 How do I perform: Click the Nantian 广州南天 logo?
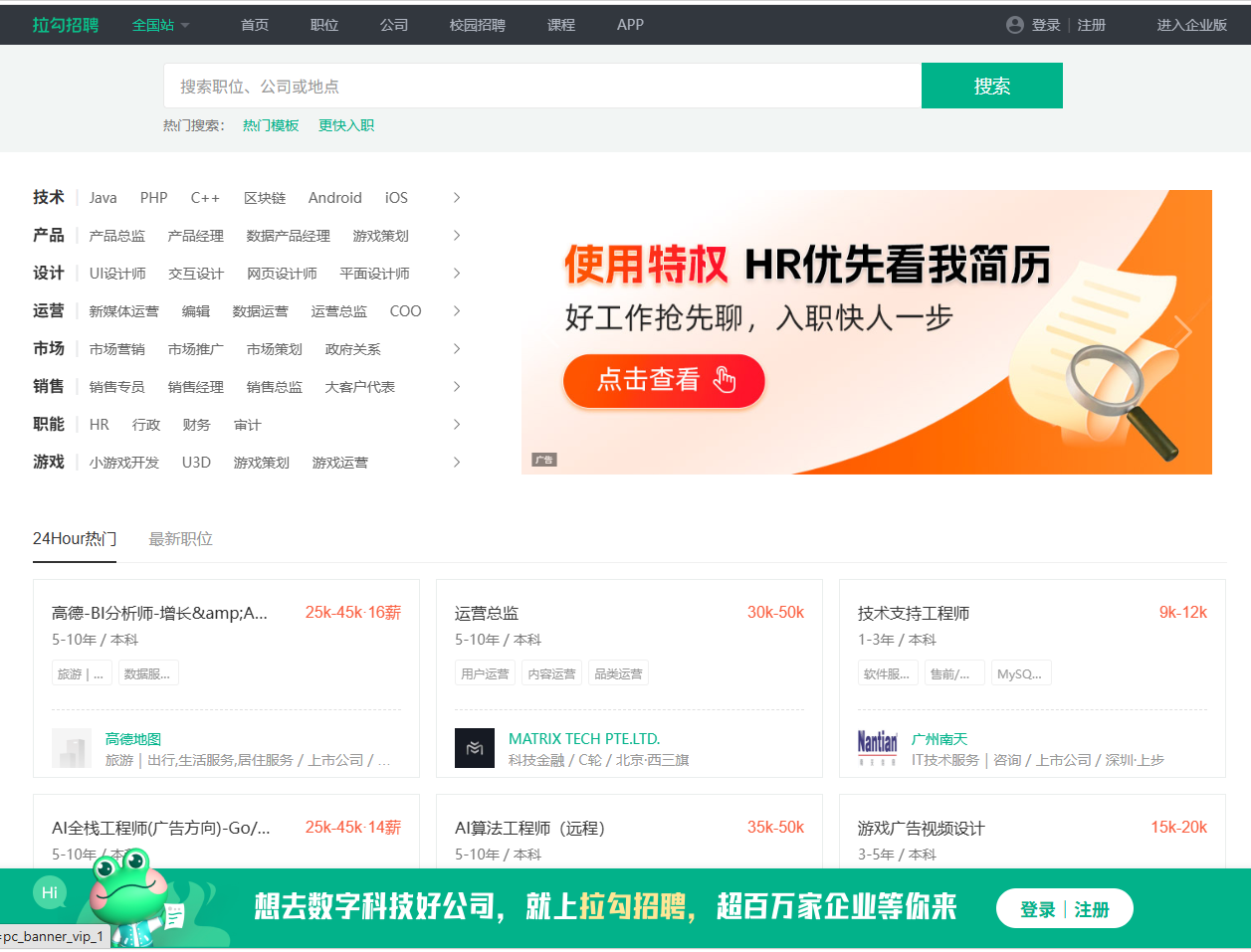(878, 748)
